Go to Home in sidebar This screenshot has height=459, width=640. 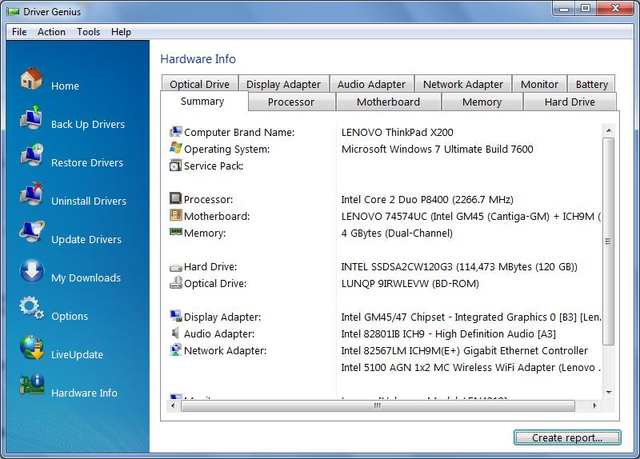click(65, 86)
